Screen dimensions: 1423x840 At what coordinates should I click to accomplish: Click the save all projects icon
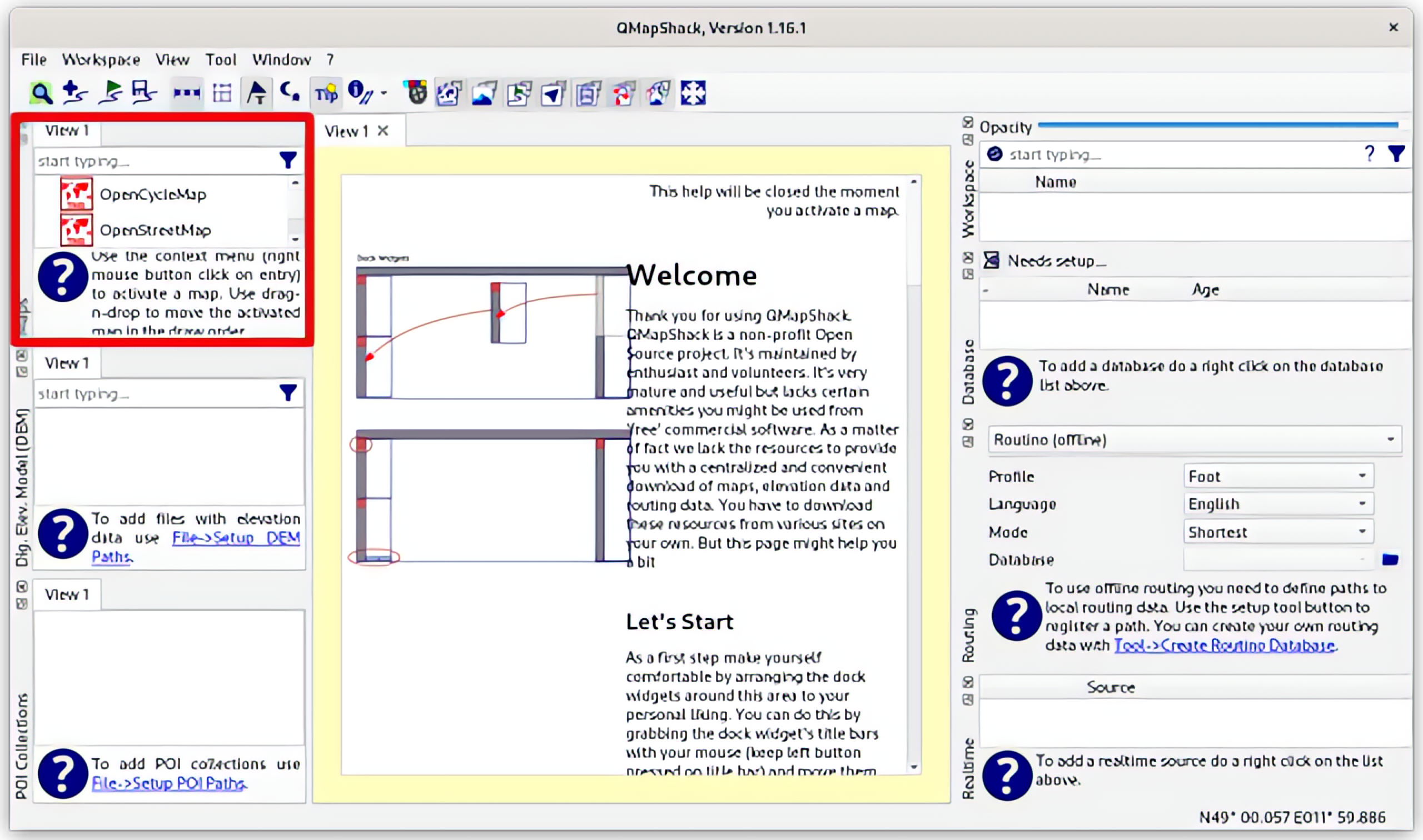[x=145, y=93]
